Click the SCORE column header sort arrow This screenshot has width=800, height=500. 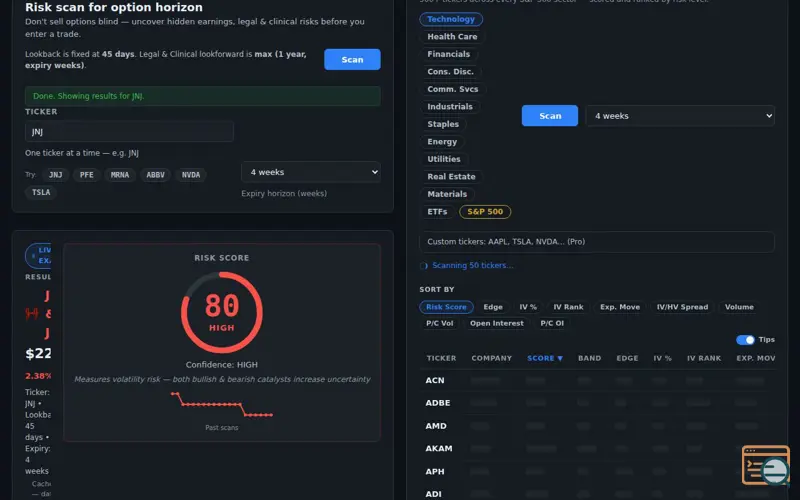(x=560, y=359)
